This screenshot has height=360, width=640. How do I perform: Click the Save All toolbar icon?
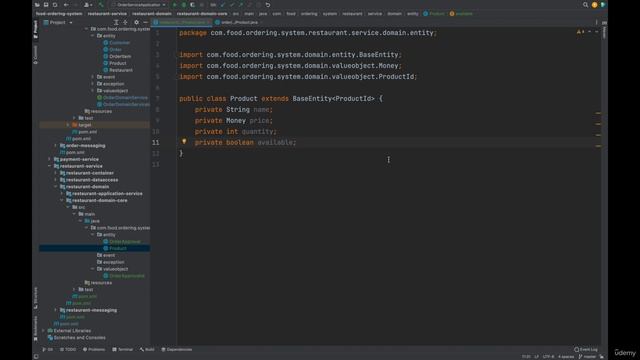pyautogui.click(x=46, y=5)
